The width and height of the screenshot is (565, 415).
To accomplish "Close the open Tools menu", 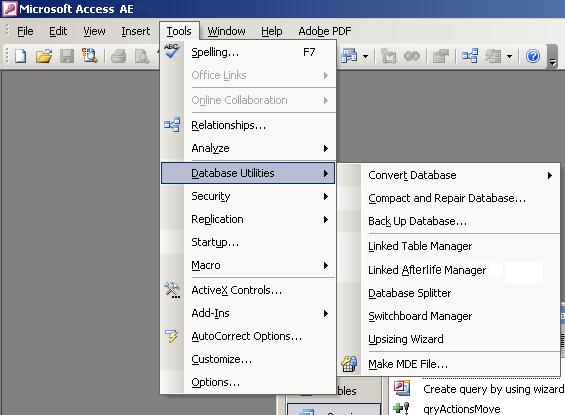I will 179,31.
